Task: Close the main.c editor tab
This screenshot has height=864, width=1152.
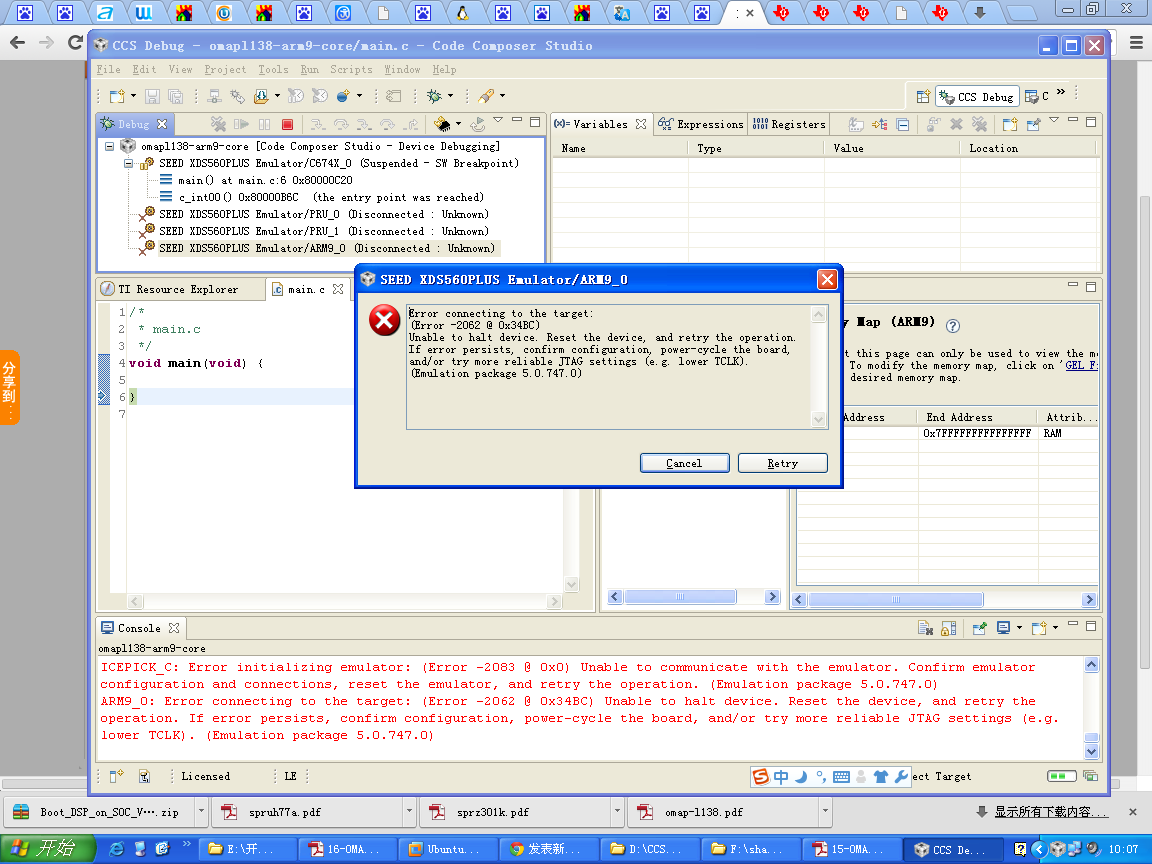Action: (337, 289)
